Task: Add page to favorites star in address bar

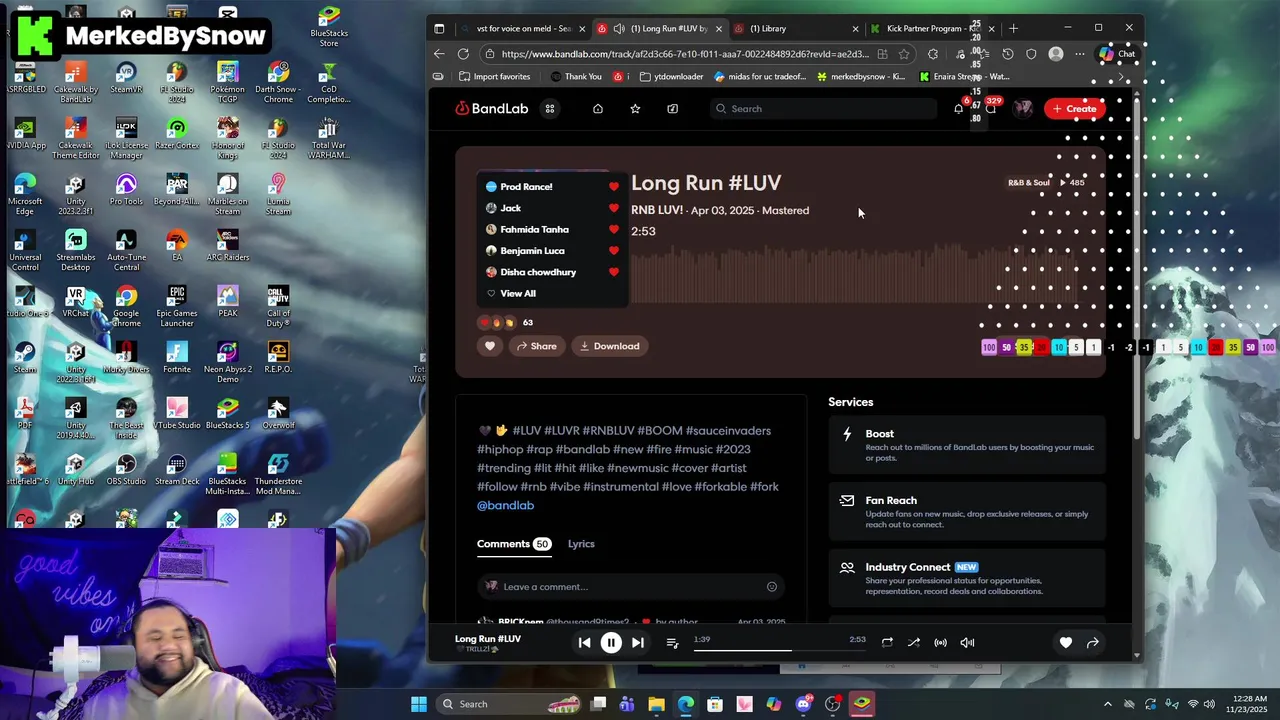Action: click(x=904, y=54)
